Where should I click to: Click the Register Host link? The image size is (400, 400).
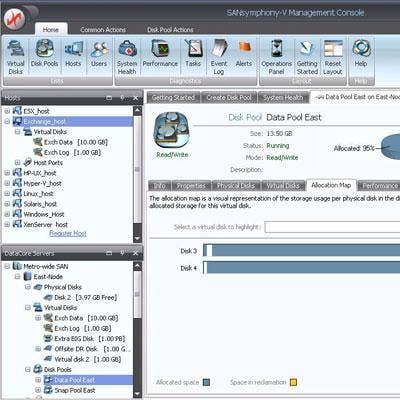pos(68,234)
